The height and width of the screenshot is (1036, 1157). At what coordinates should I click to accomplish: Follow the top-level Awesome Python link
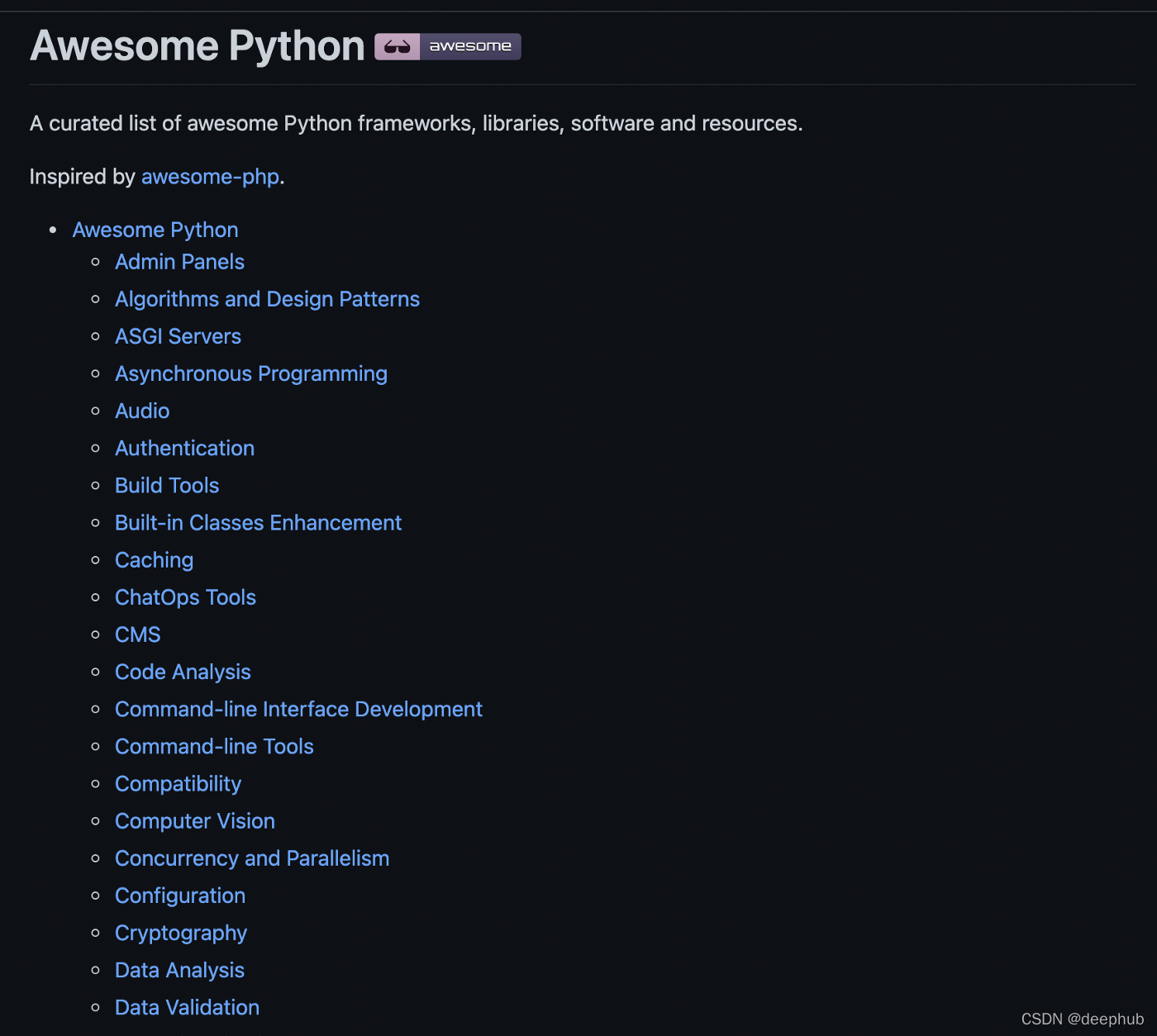tap(155, 230)
